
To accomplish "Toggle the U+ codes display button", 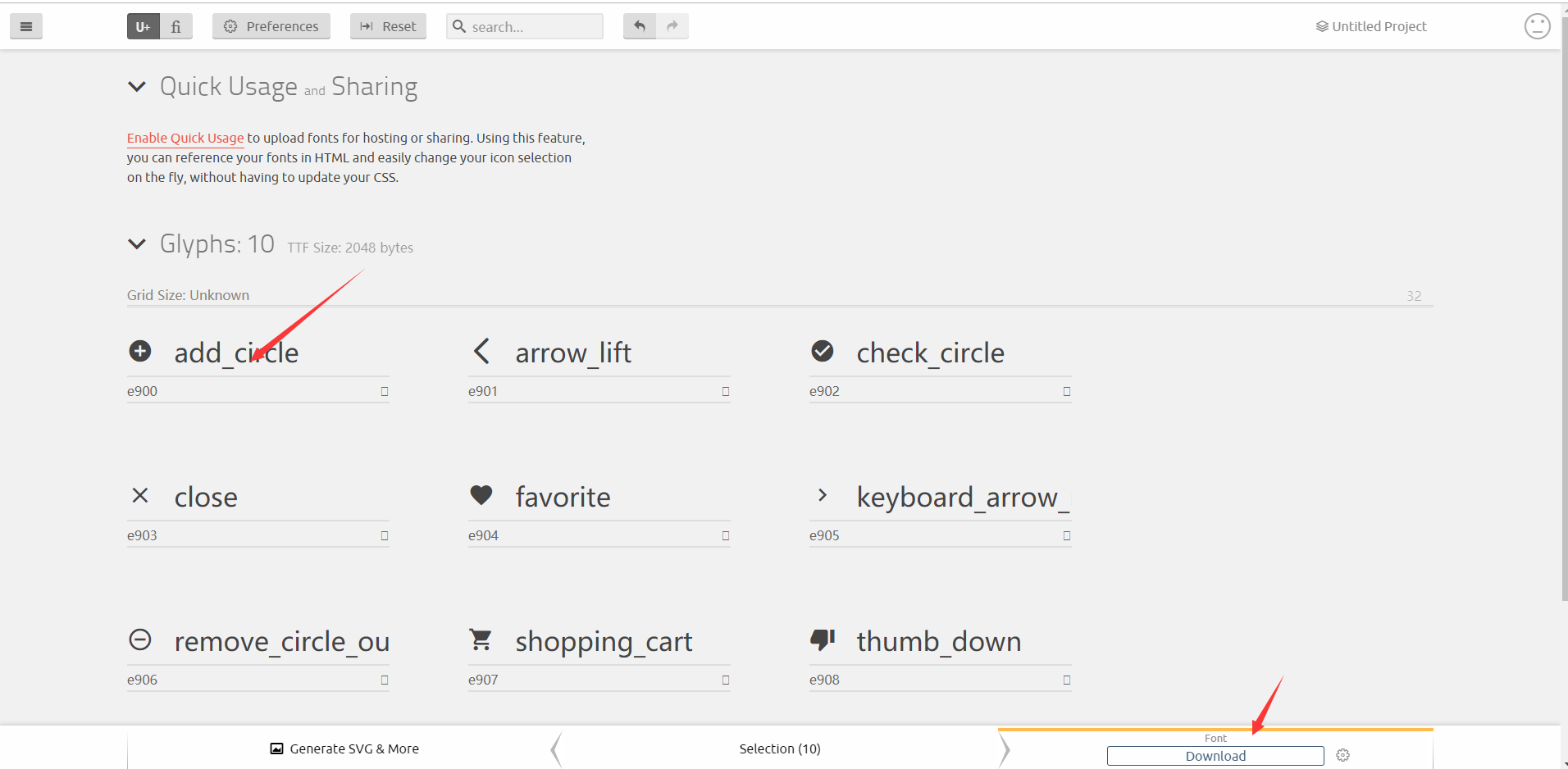I will point(143,26).
